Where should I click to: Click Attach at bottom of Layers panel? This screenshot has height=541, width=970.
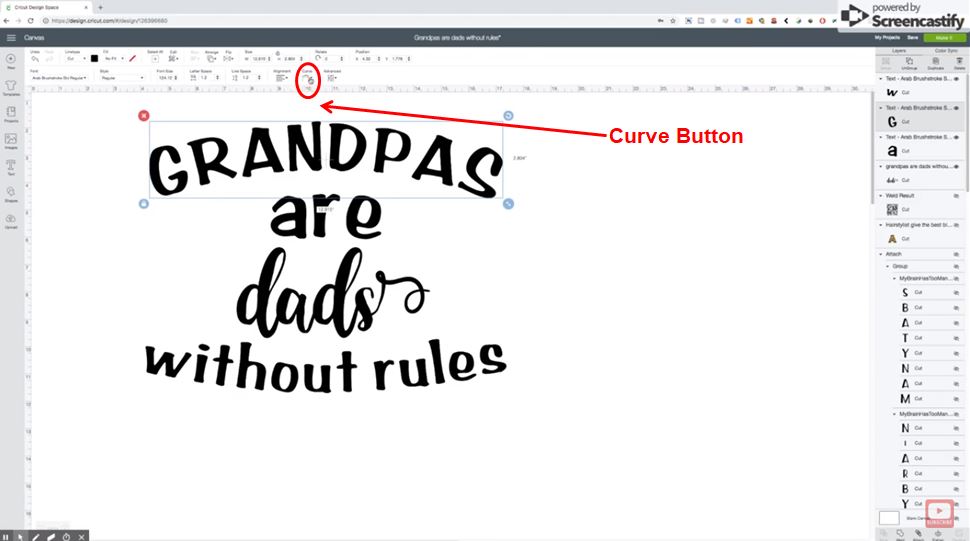coord(919,534)
